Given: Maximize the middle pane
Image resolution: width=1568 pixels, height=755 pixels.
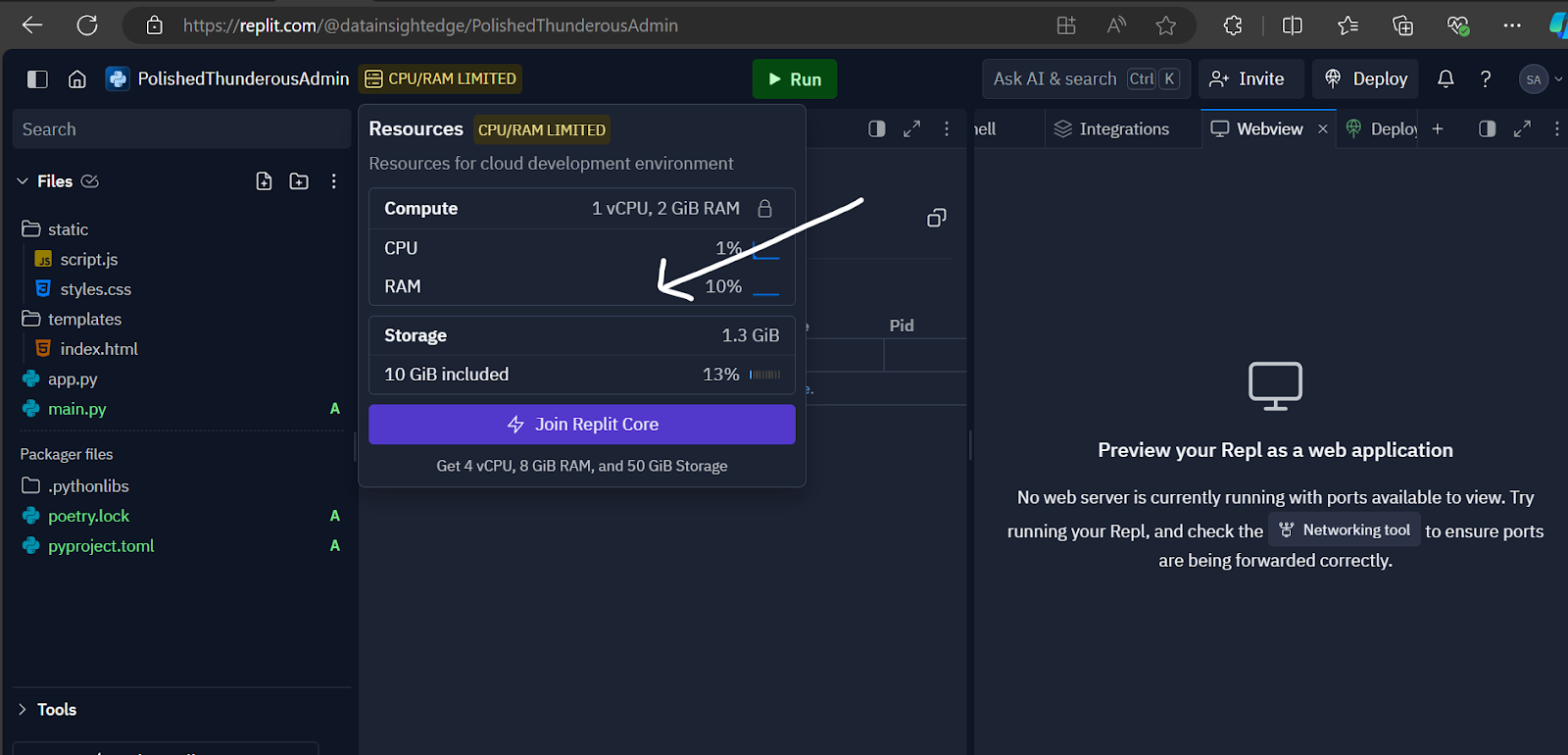Looking at the screenshot, I should tap(911, 128).
